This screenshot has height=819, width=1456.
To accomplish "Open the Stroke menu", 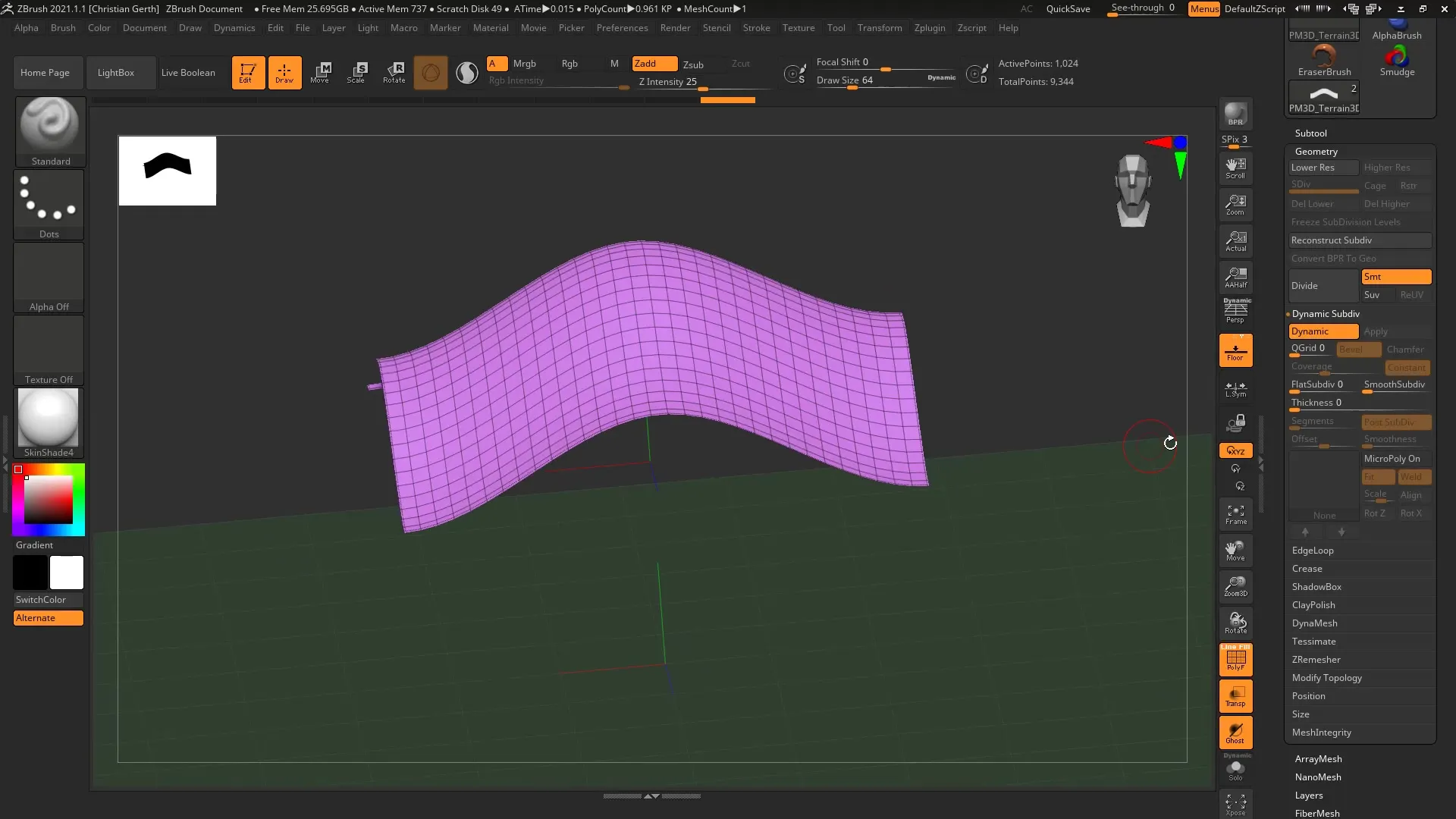I will pyautogui.click(x=756, y=28).
